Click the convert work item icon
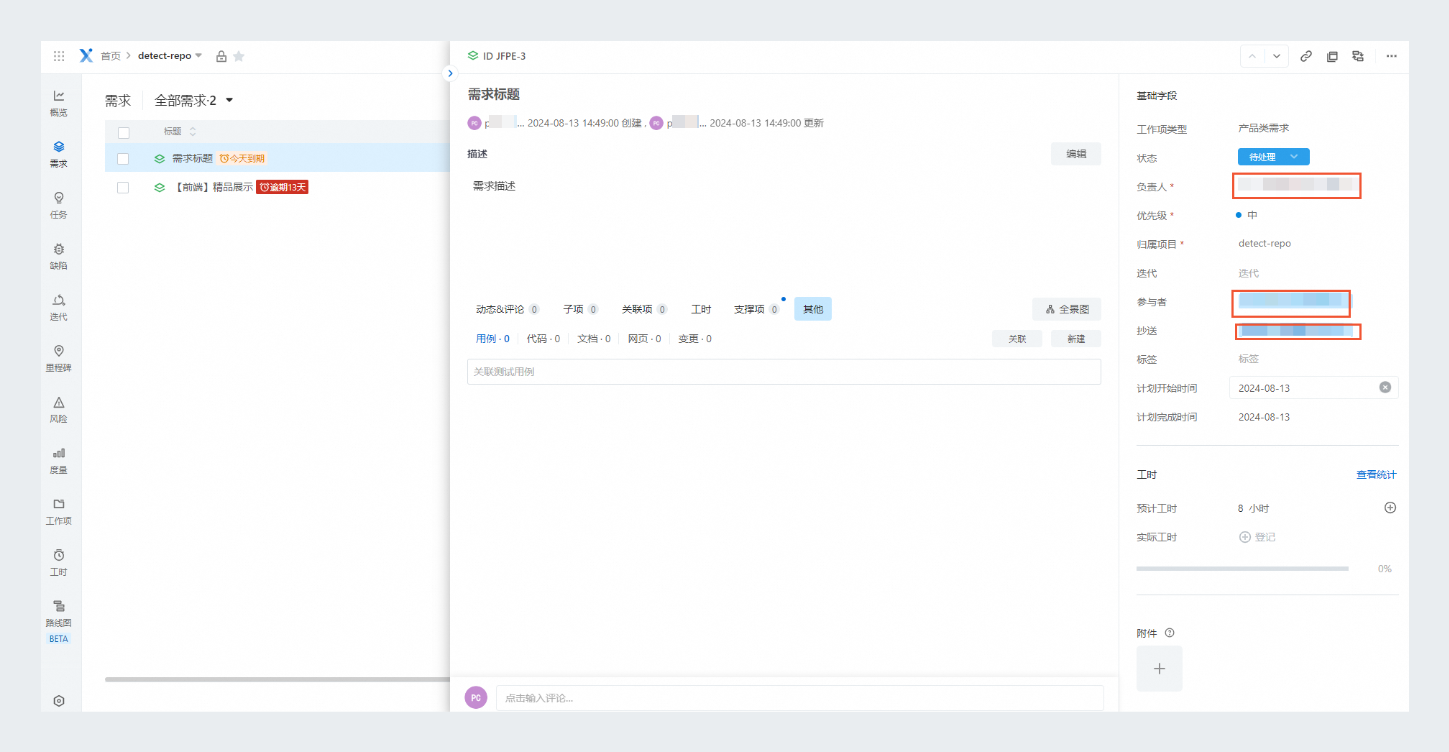This screenshot has width=1449, height=752. tap(1358, 56)
